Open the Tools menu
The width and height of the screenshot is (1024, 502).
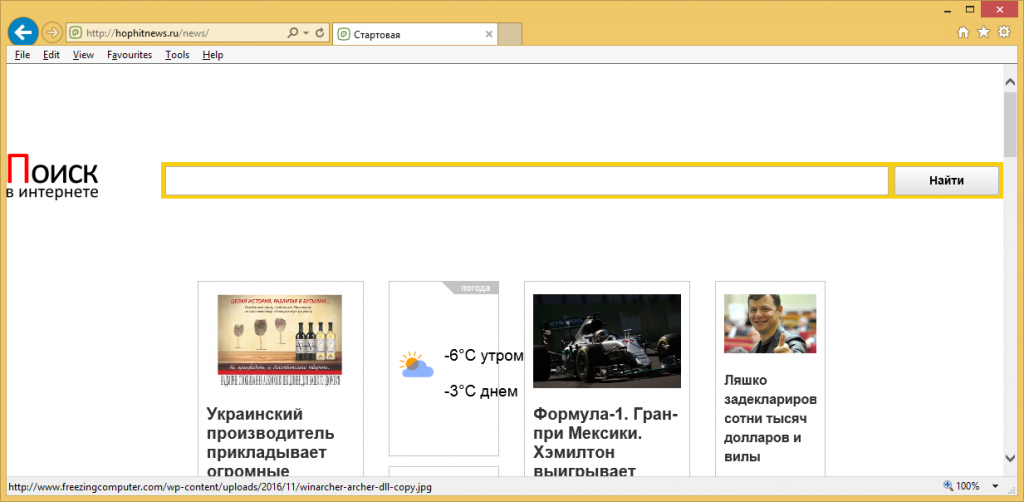177,55
